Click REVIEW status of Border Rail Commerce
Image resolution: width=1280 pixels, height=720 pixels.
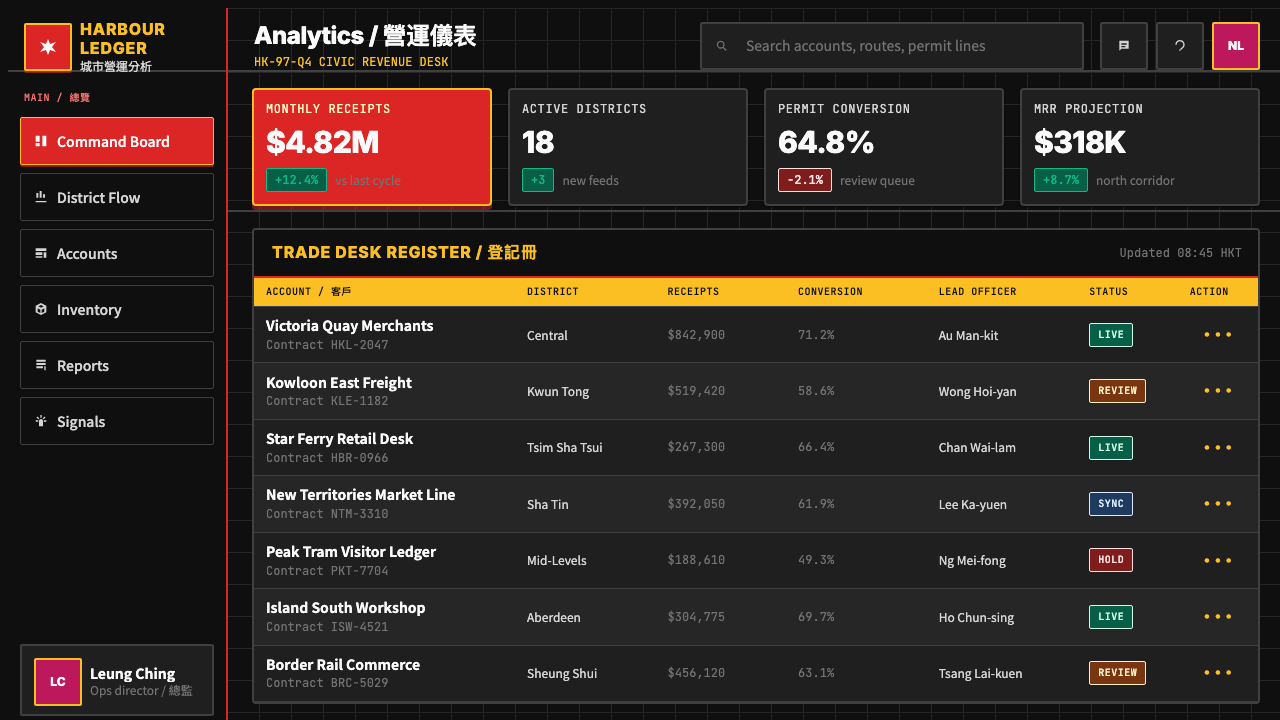click(x=1117, y=673)
